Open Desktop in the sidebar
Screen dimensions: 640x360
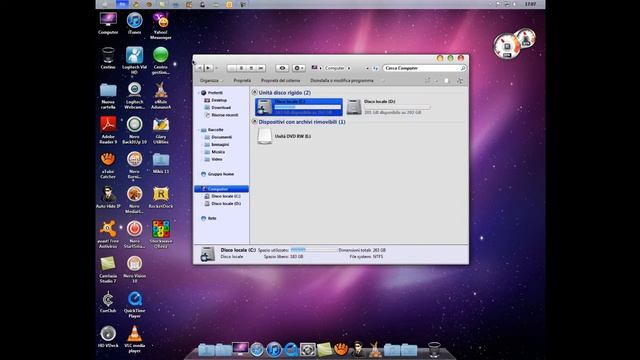[x=219, y=100]
